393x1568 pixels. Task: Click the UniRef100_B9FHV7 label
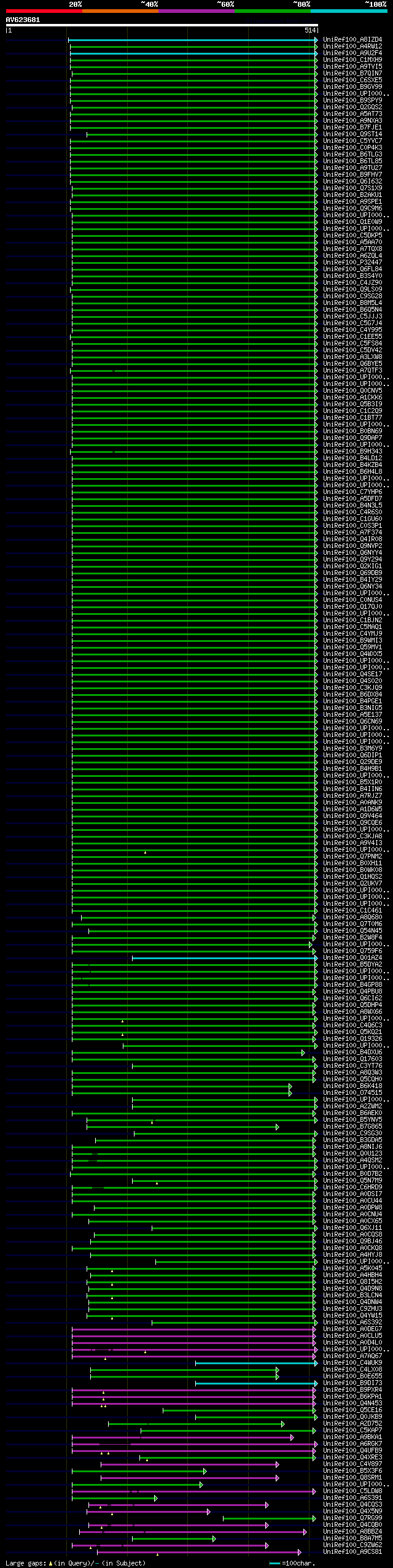[x=352, y=175]
